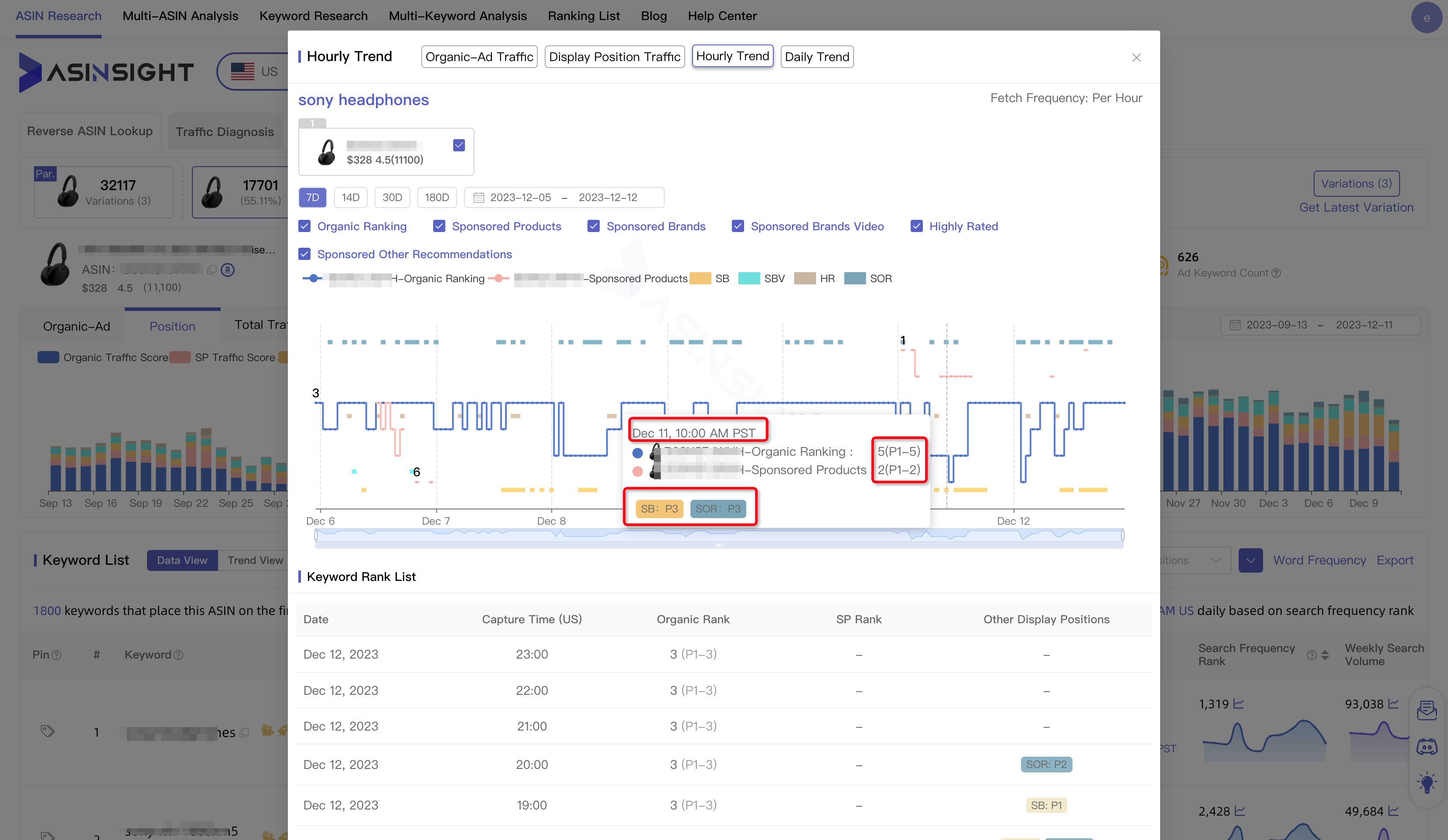Image resolution: width=1448 pixels, height=840 pixels.
Task: Select the 14D time range
Action: pyautogui.click(x=351, y=198)
